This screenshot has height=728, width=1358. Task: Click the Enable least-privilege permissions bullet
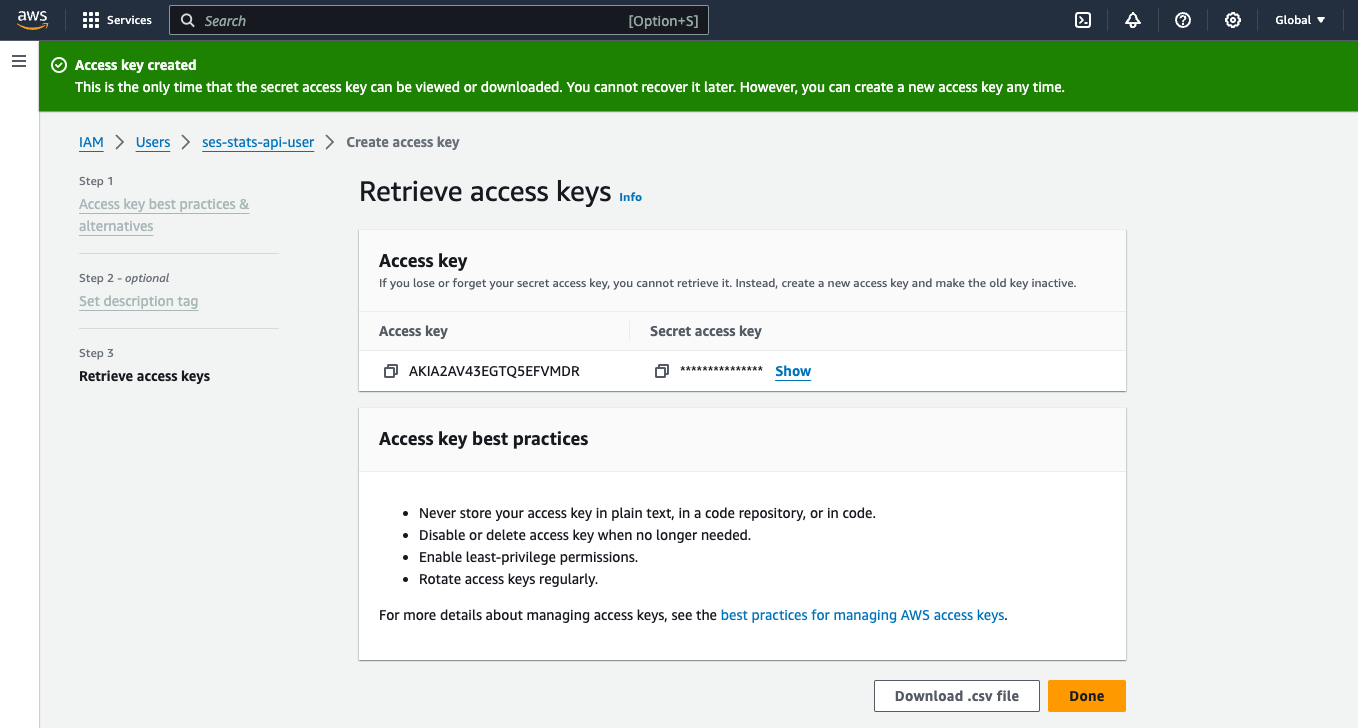(528, 557)
